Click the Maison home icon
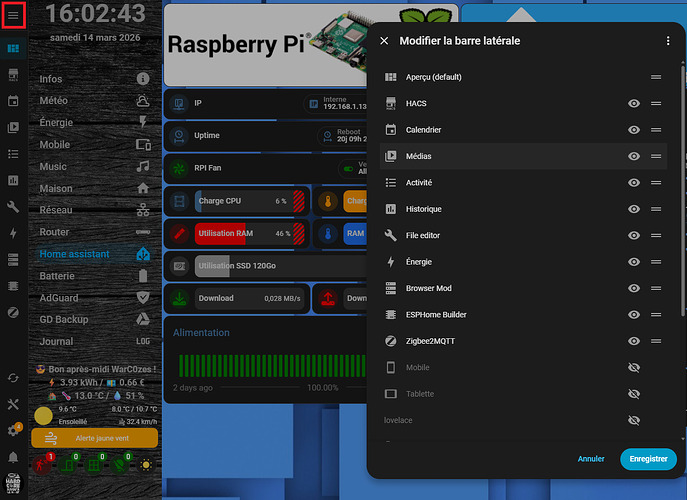 point(143,188)
